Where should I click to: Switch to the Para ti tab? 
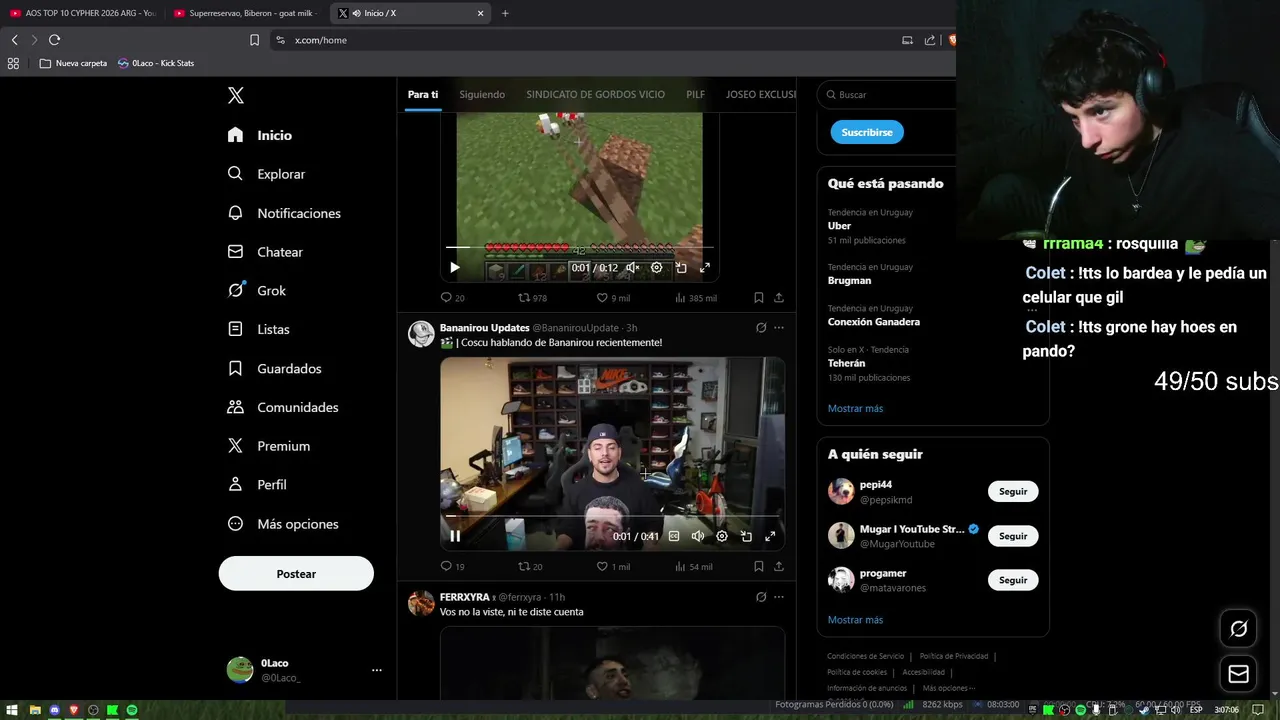pyautogui.click(x=423, y=94)
